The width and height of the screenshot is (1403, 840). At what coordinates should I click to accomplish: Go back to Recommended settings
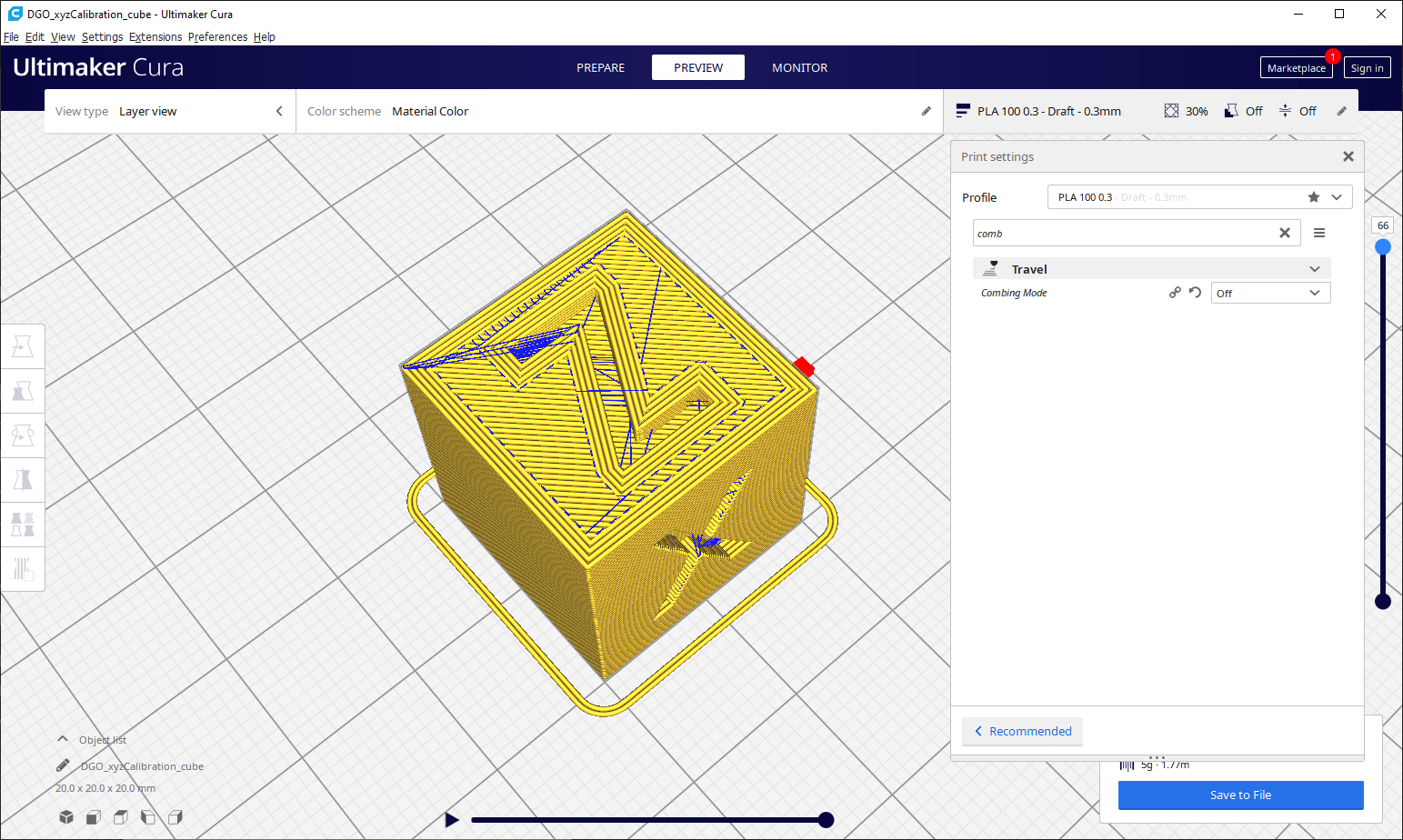pyautogui.click(x=1023, y=731)
